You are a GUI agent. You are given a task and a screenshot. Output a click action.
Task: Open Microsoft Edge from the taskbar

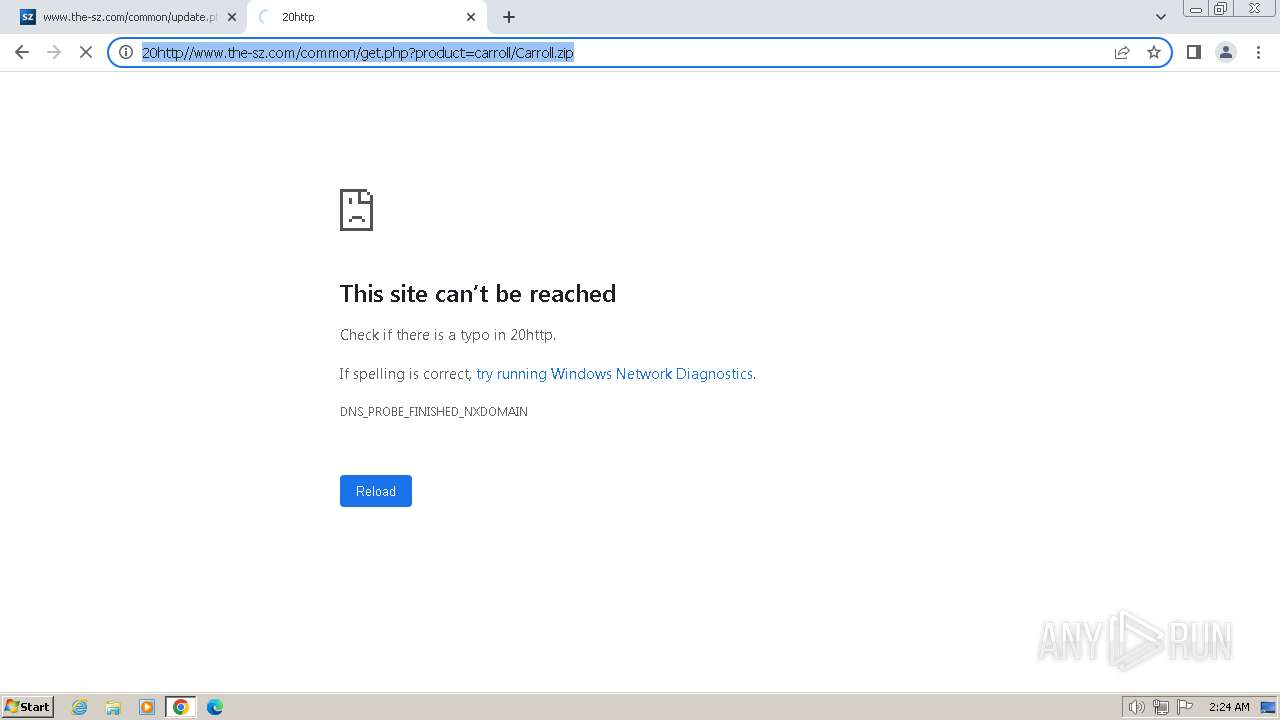(x=215, y=707)
